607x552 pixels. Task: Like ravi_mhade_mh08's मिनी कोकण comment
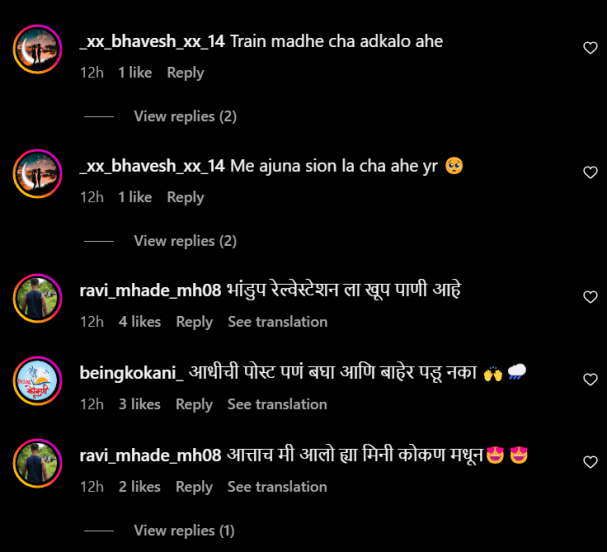tap(590, 462)
